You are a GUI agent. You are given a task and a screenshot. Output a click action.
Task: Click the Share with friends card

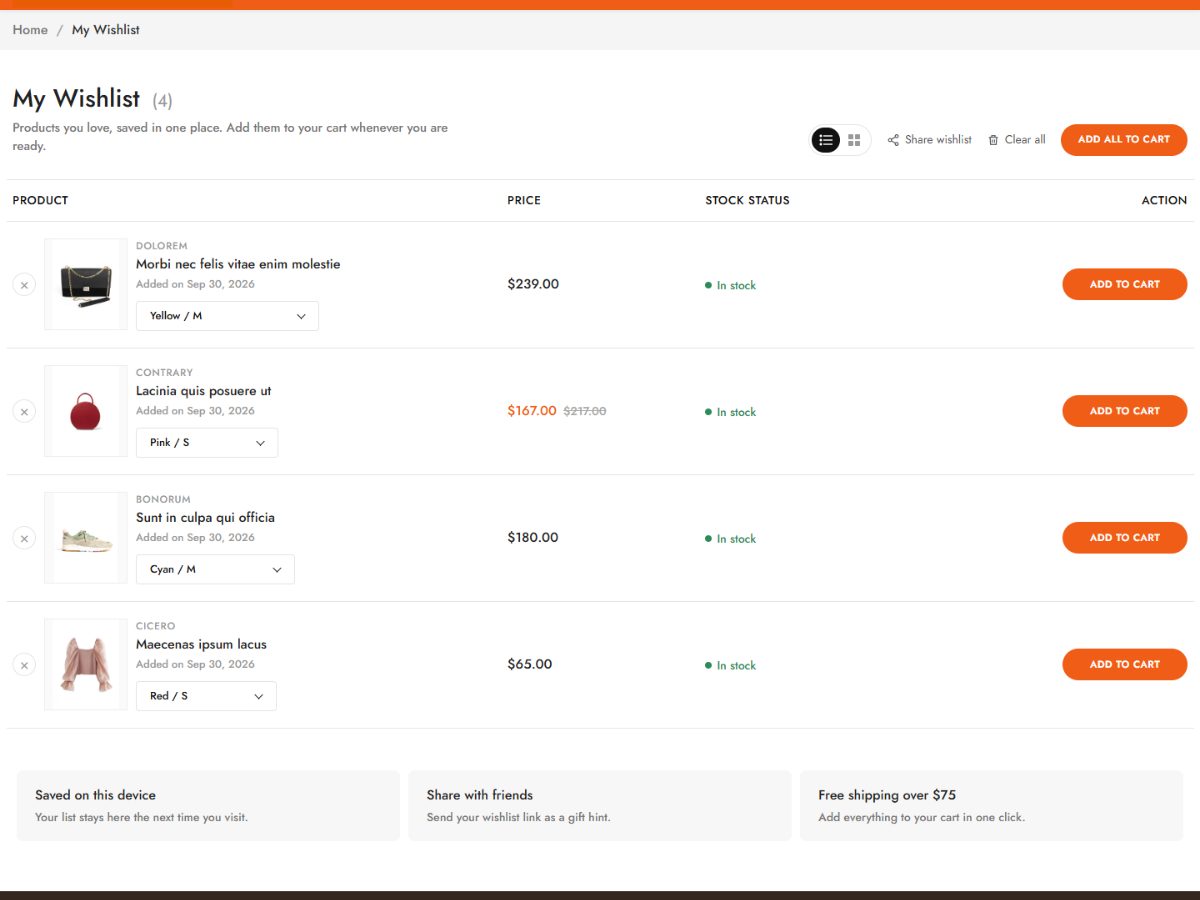tap(600, 805)
